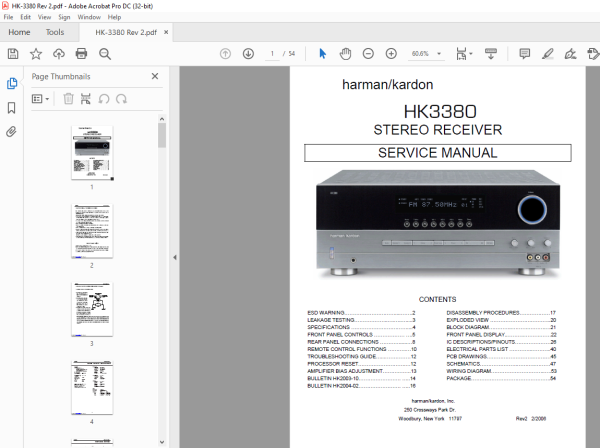This screenshot has width=600, height=448.
Task: Click the SCHEMATICS contents entry
Action: pos(501,363)
